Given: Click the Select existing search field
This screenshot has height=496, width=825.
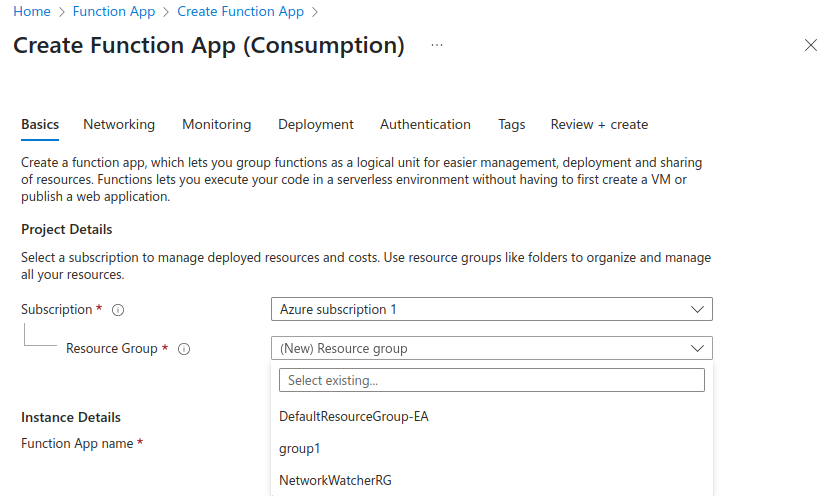Looking at the screenshot, I should pyautogui.click(x=491, y=380).
